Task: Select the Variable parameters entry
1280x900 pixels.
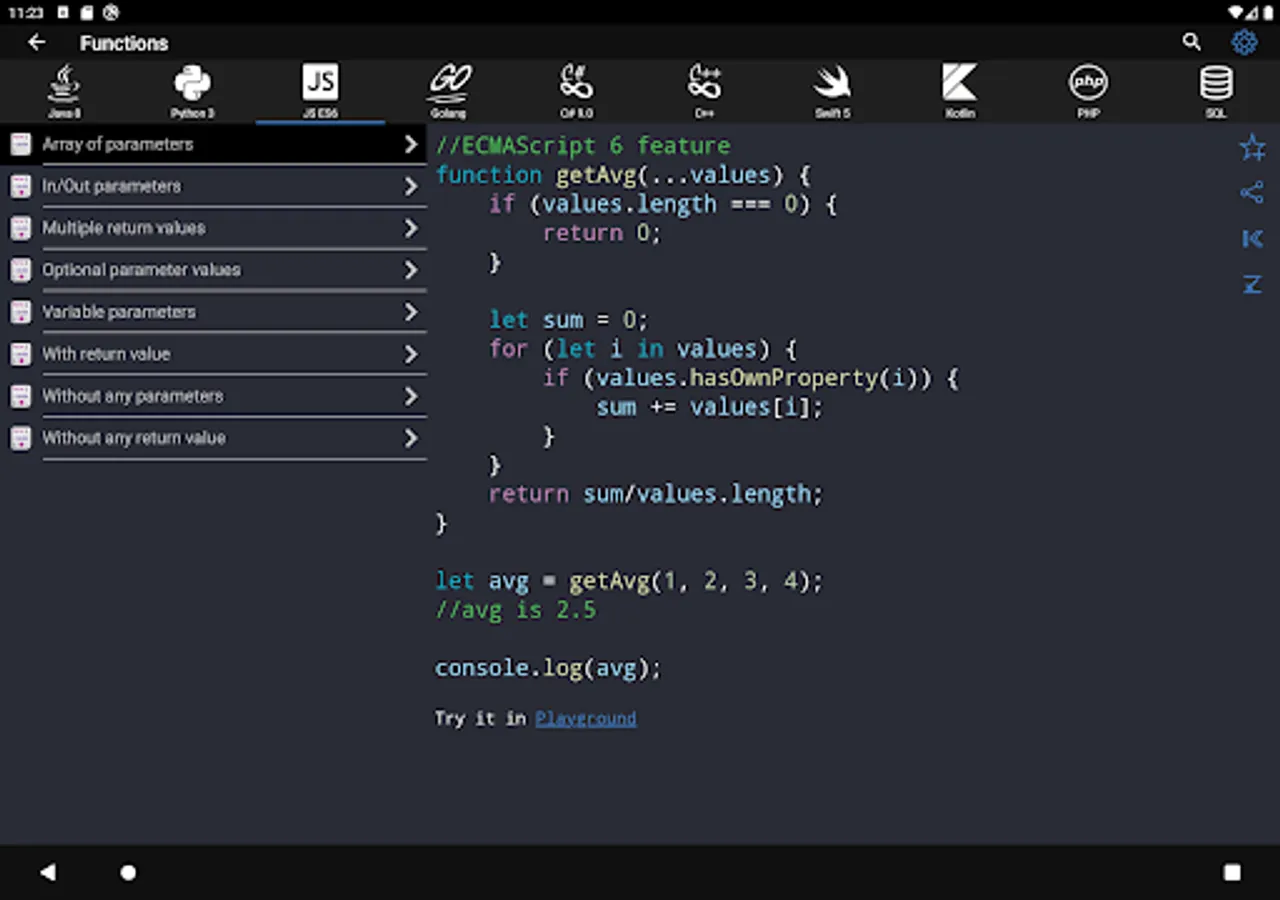Action: point(119,312)
